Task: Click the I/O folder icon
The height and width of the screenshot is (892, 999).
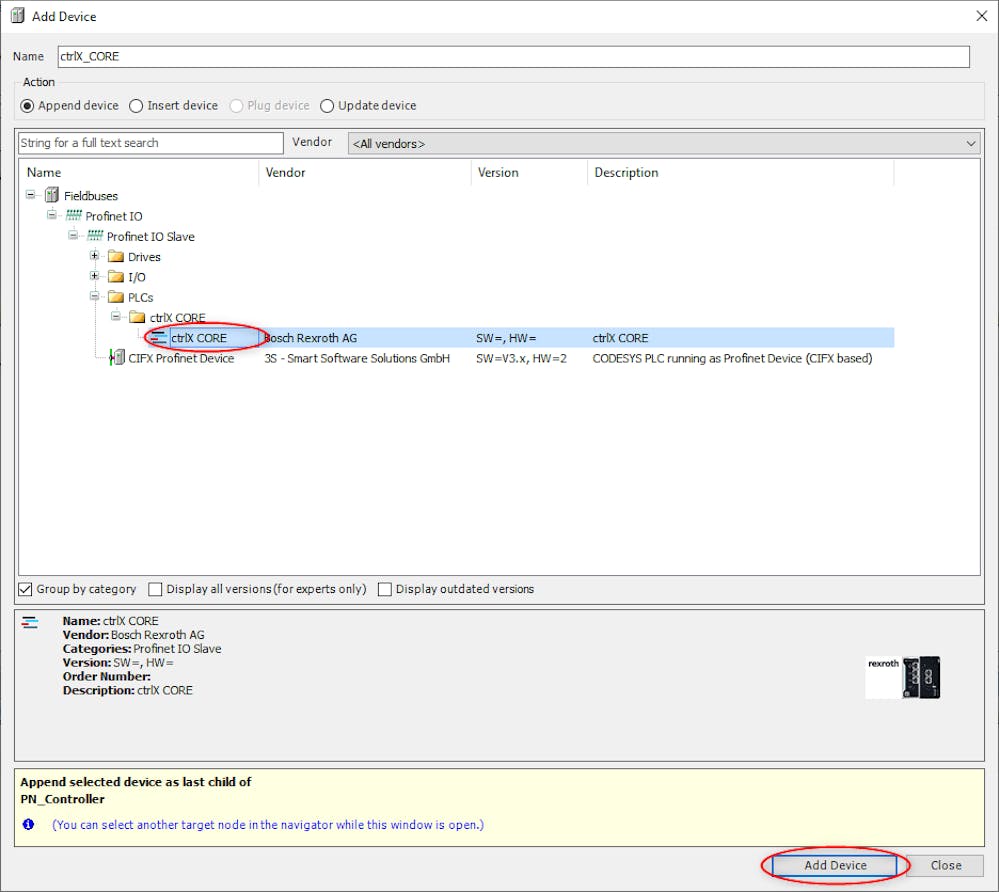Action: coord(116,277)
